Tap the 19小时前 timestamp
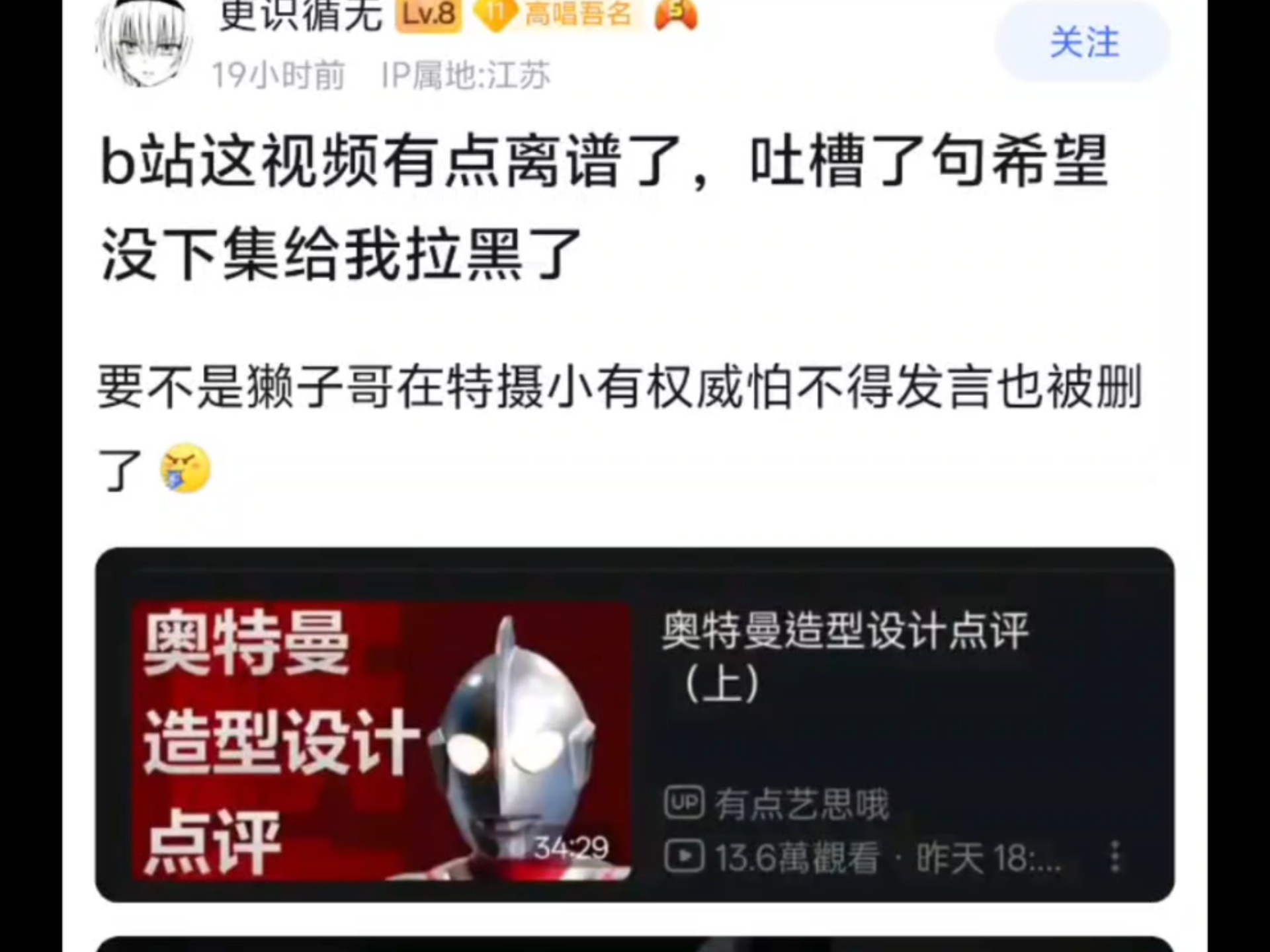 point(278,75)
